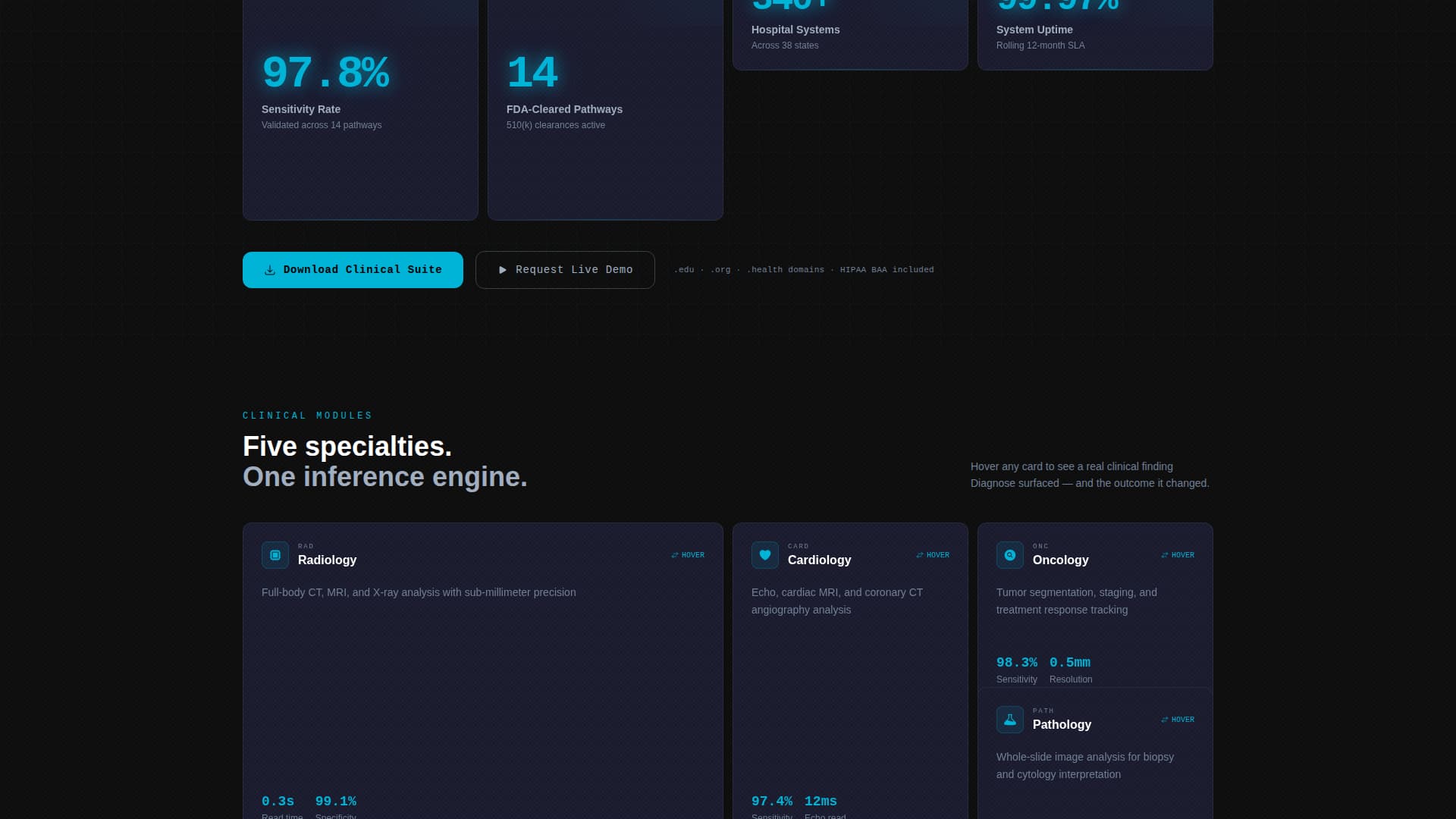Click the Oncology tumor segmentation description
The width and height of the screenshot is (1456, 819).
tap(1077, 601)
